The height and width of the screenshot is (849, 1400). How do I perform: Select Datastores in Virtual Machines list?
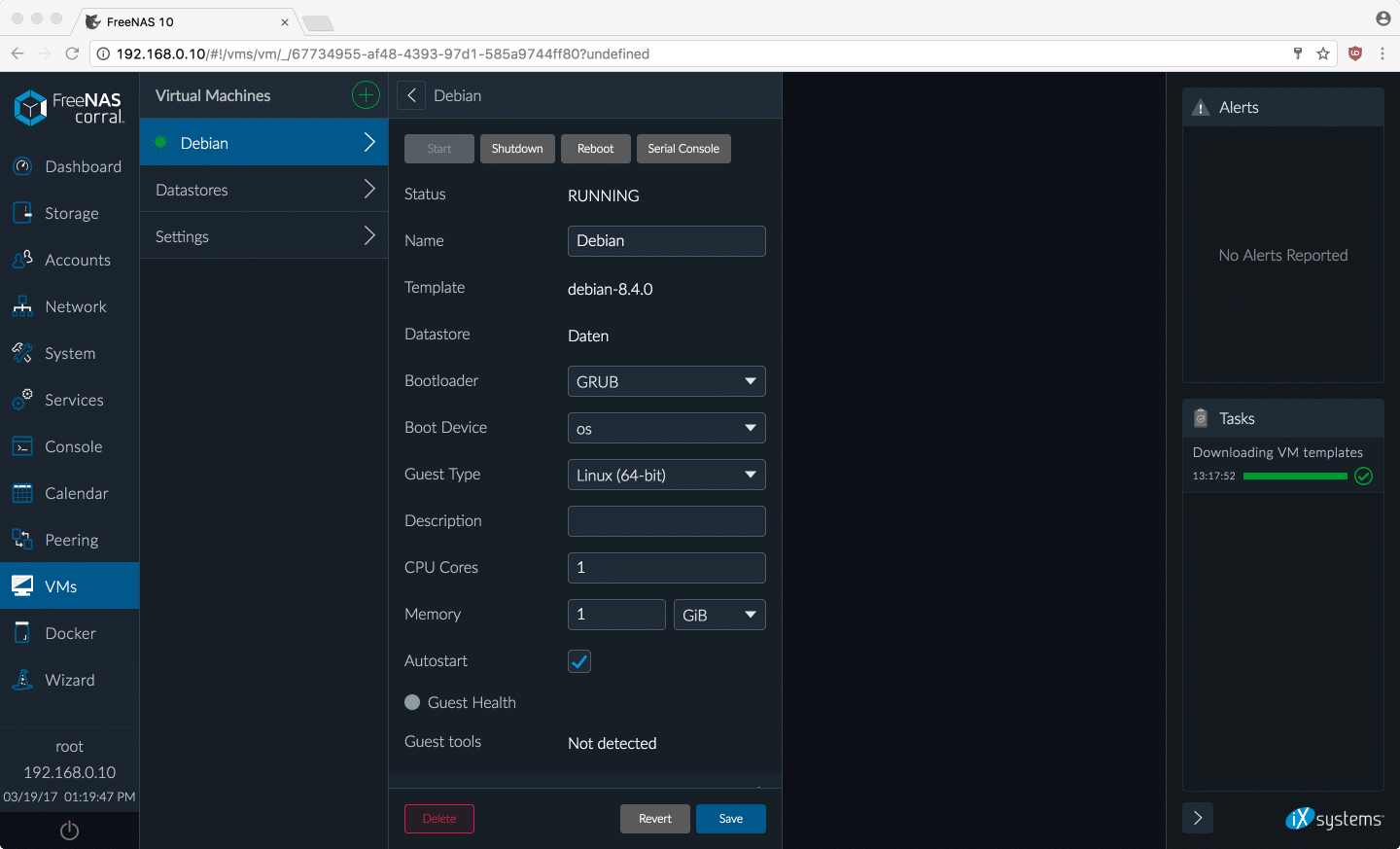click(263, 190)
